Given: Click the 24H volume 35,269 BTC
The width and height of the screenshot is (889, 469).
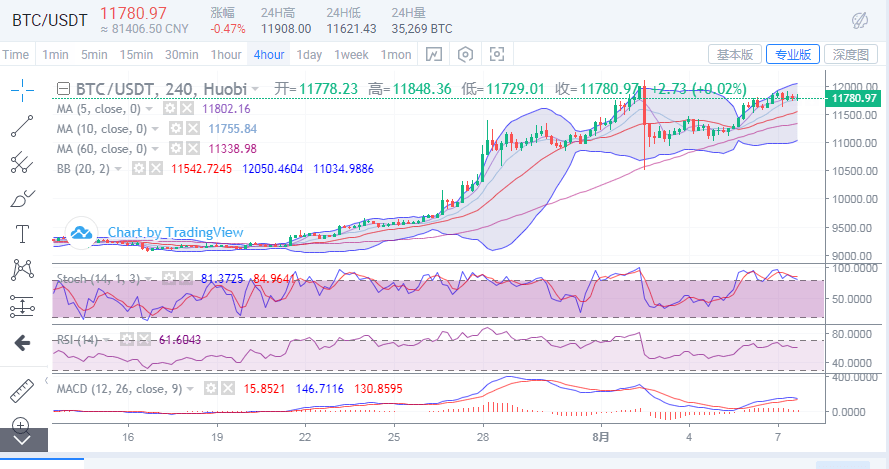Looking at the screenshot, I should 422,28.
